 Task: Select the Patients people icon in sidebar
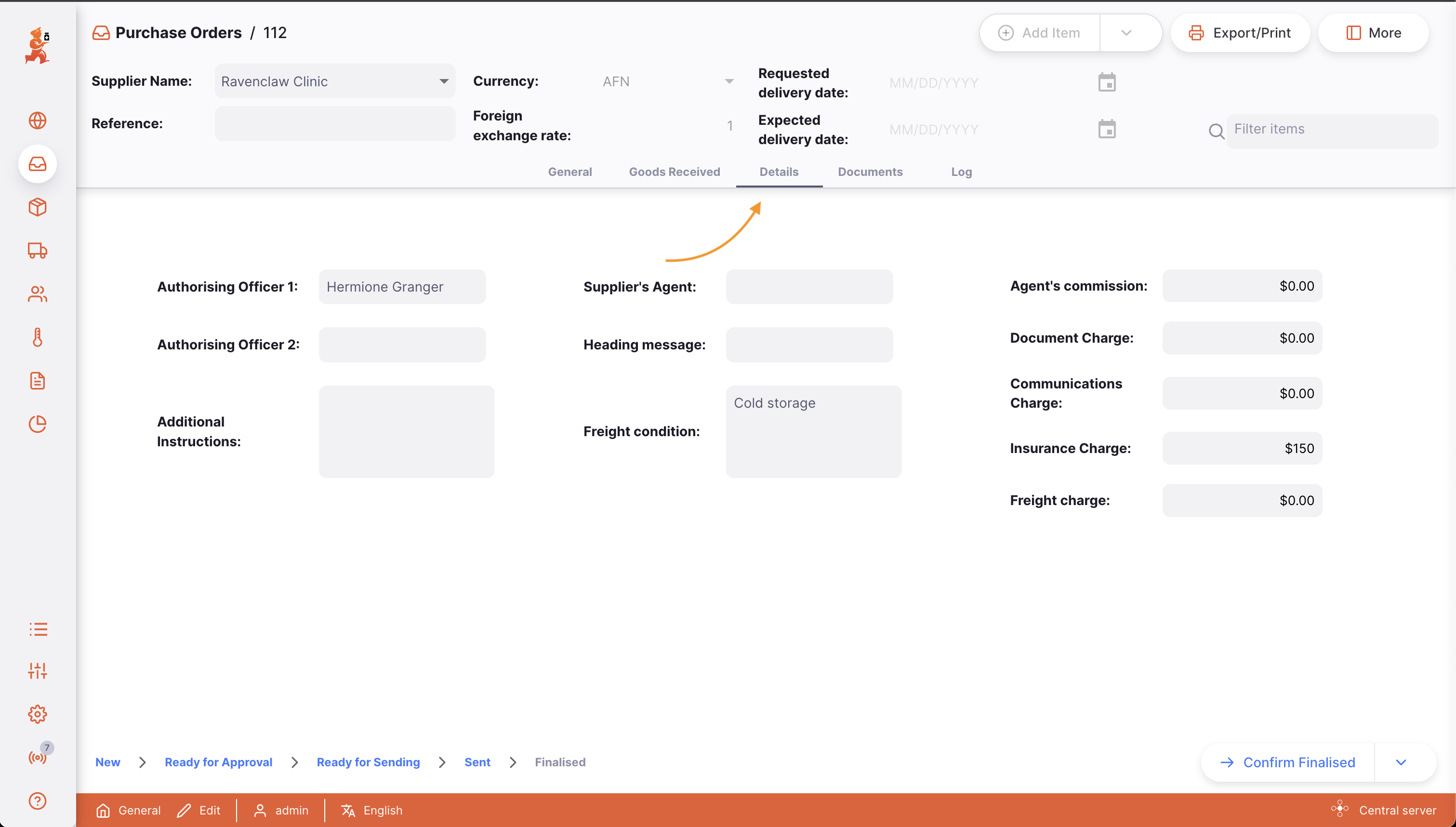[x=38, y=293]
